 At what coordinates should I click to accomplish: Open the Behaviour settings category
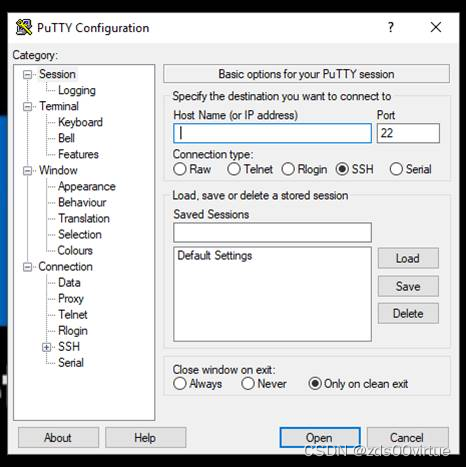click(x=82, y=202)
